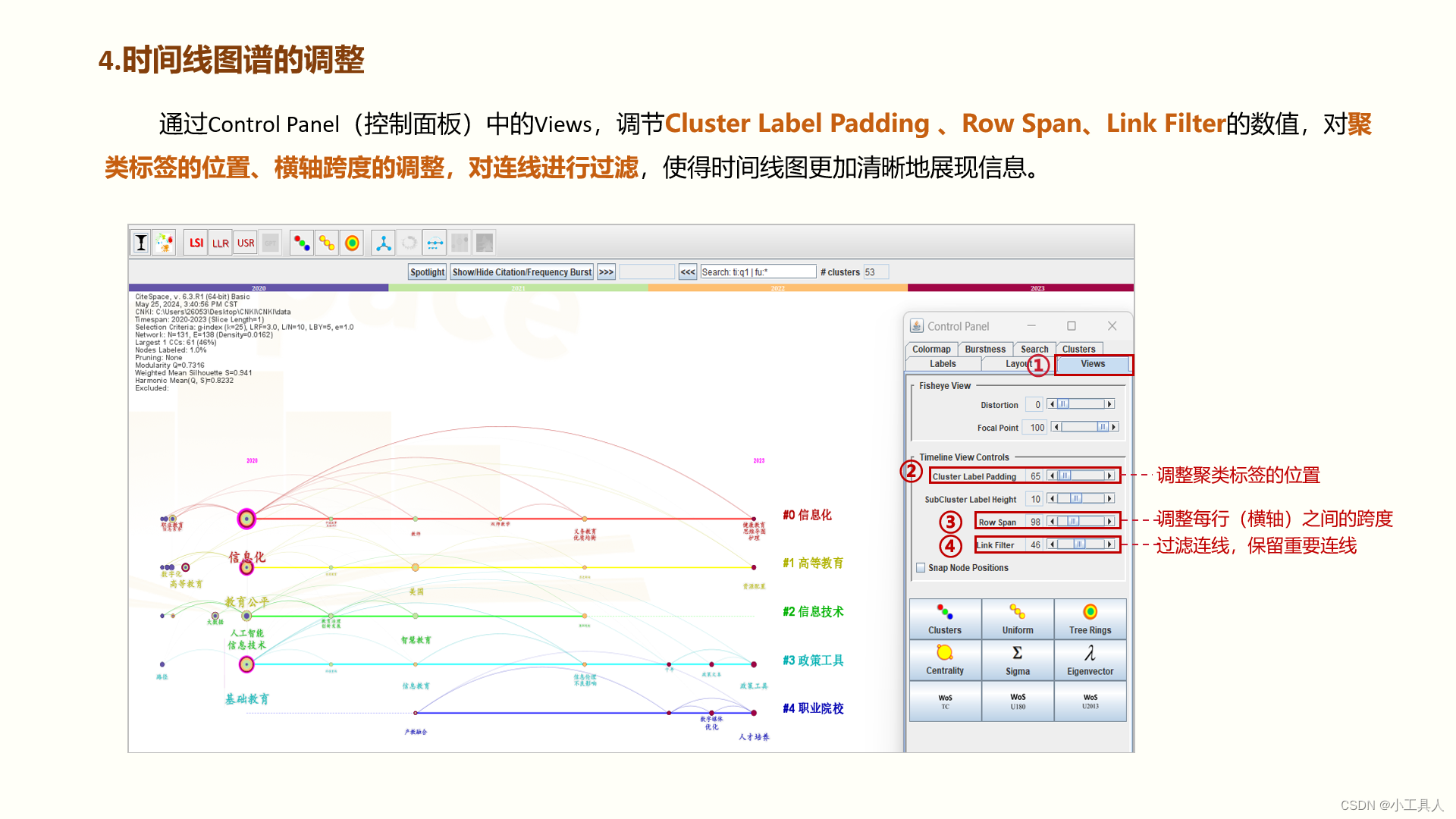
Task: Click the LSI cluster labeling icon
Action: tap(196, 243)
